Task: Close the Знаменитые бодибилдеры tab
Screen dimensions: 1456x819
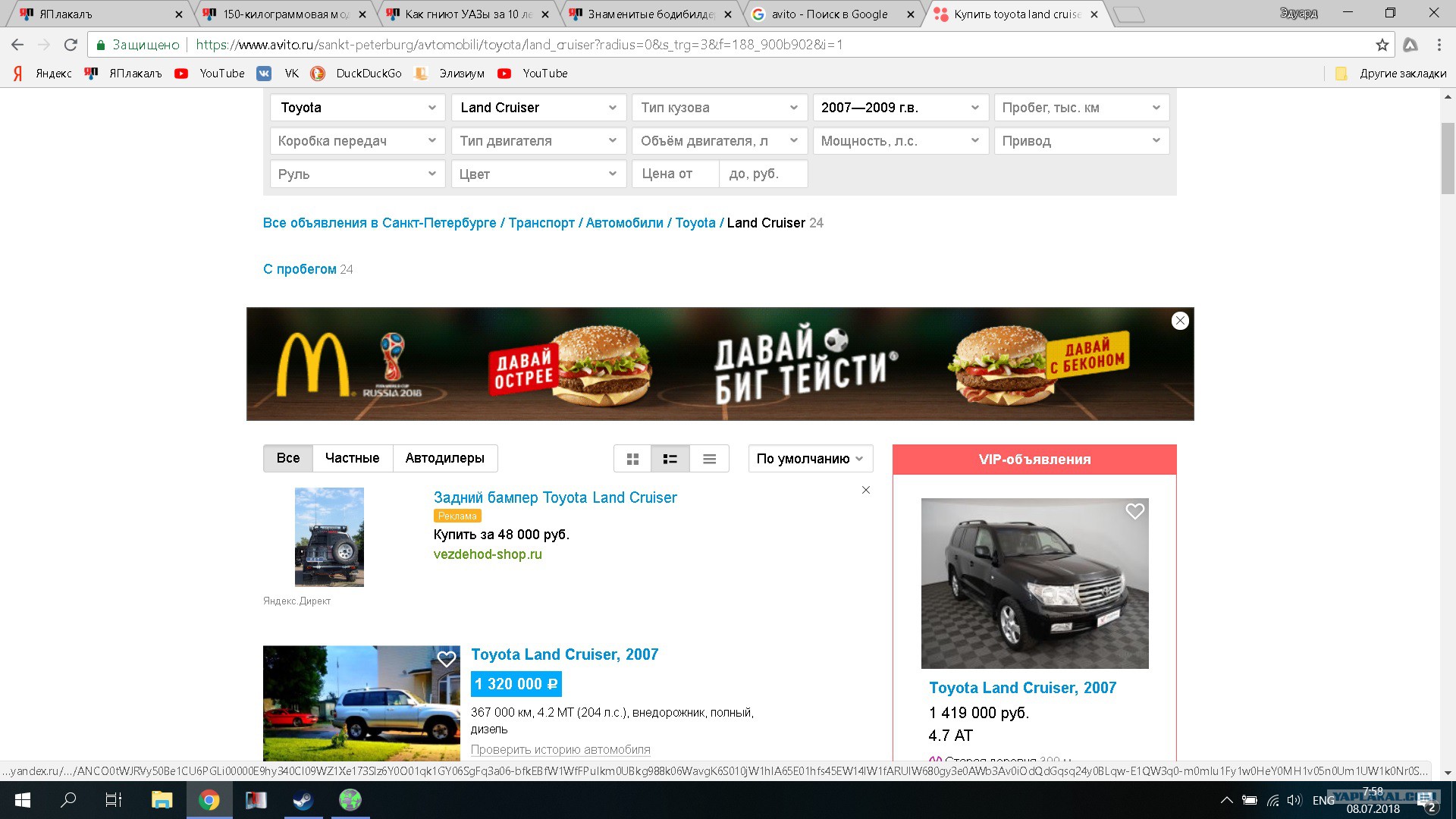Action: click(728, 14)
